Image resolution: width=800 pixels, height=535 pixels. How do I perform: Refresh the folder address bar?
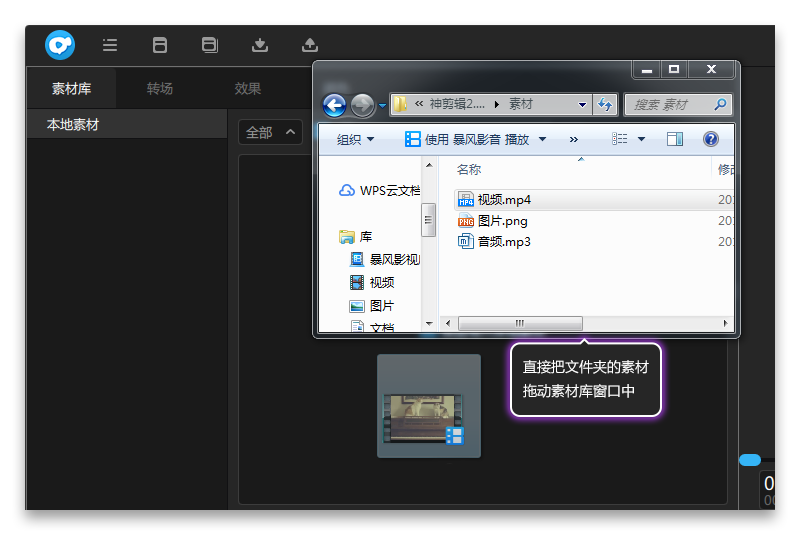pos(605,105)
